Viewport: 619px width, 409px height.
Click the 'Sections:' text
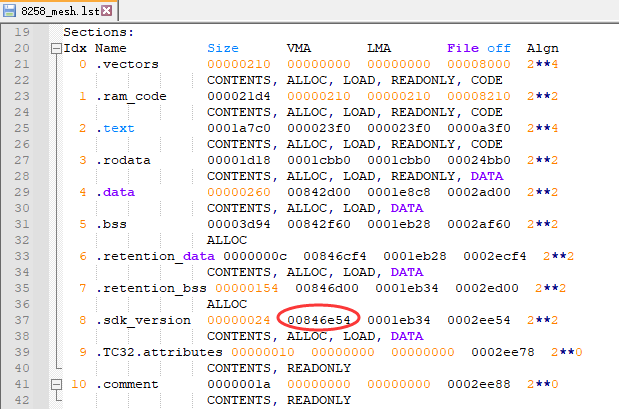coord(99,32)
